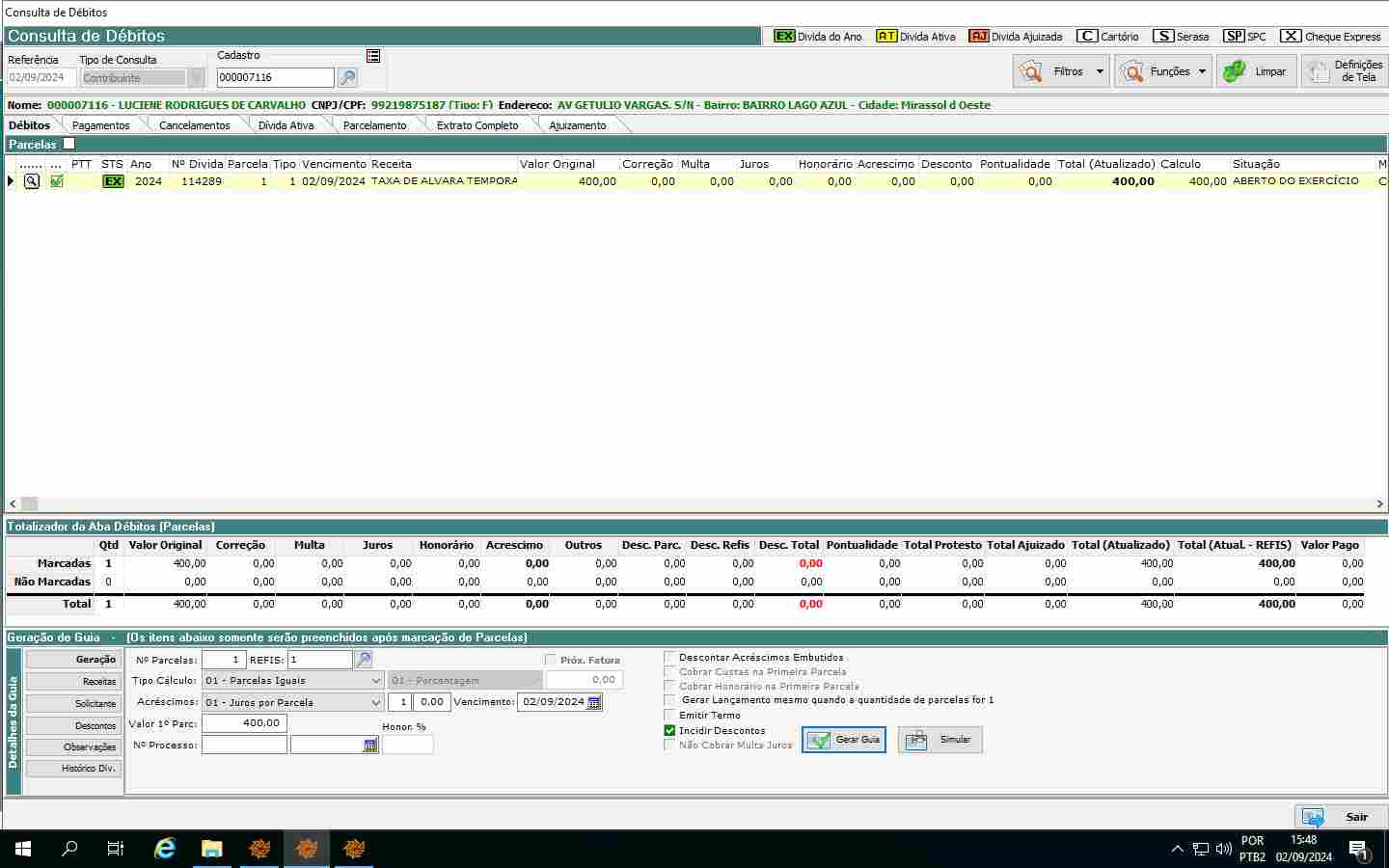Viewport: 1389px width, 868px height.
Task: Click the list icon above Cadastro field
Action: coord(373,56)
